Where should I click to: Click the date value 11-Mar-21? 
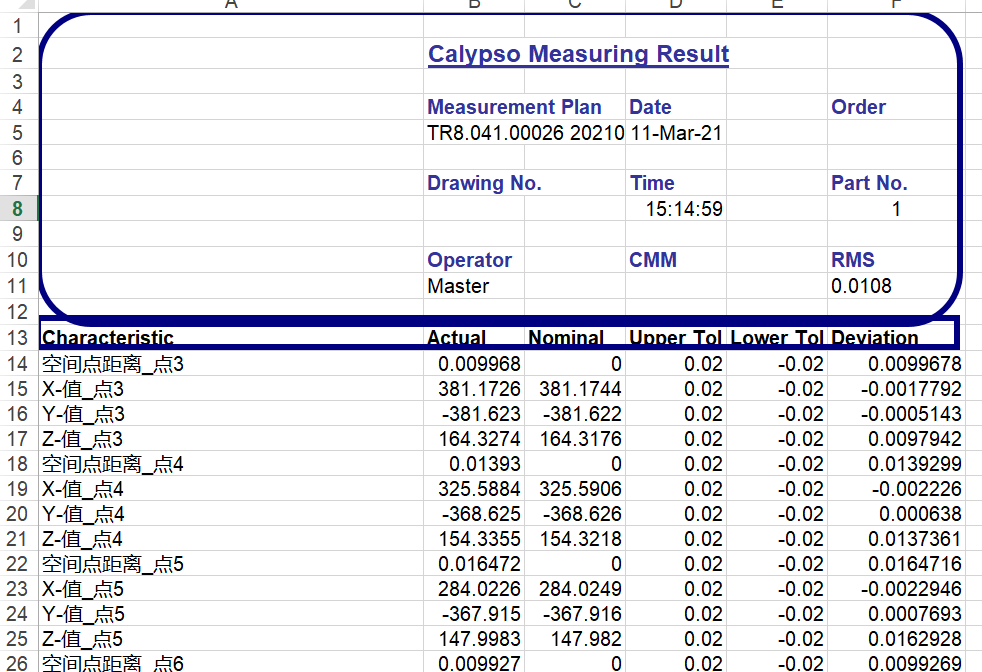(676, 133)
